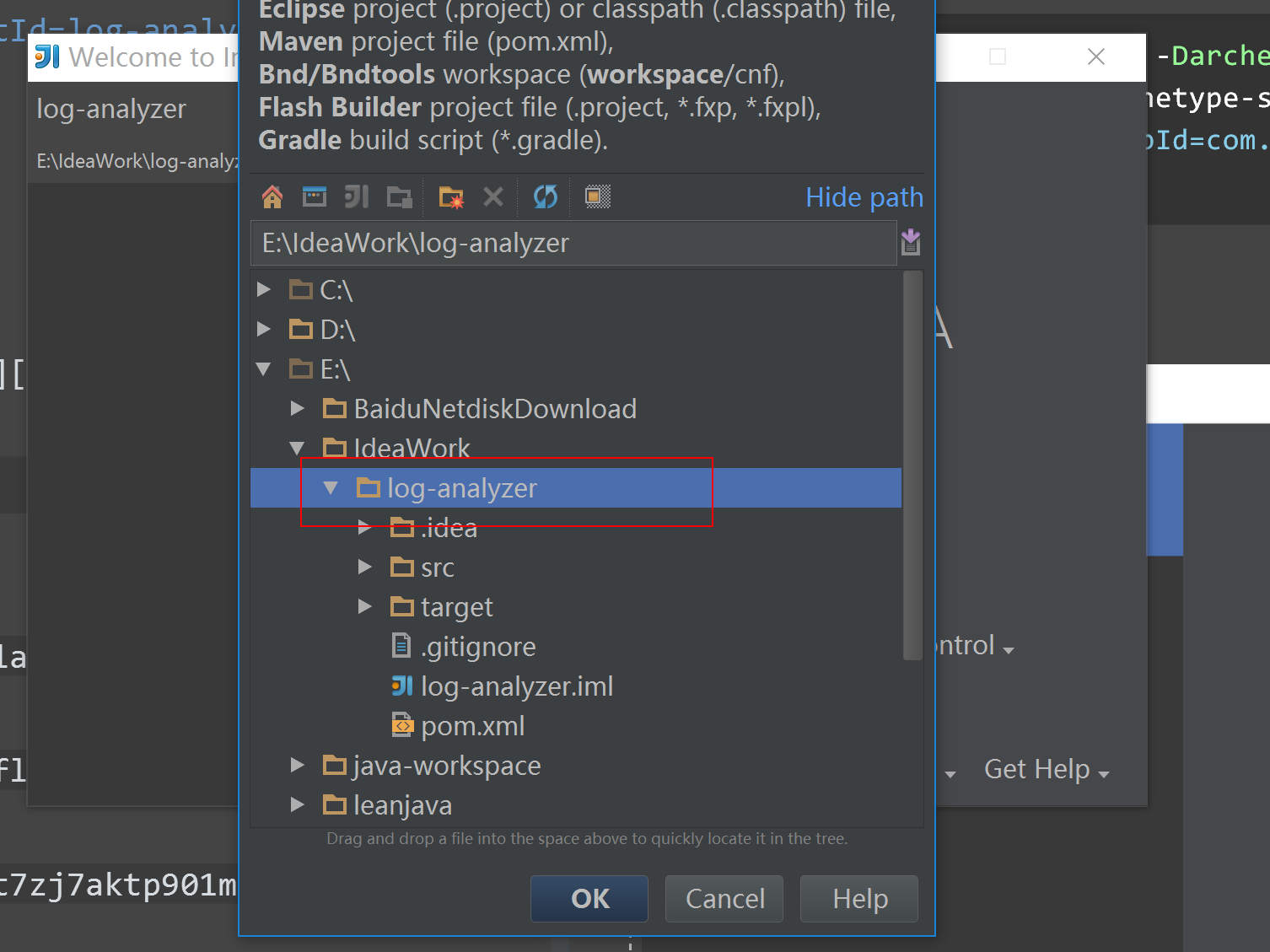
Task: Open recent project log-analyzer in Welcome window
Action: coord(135,132)
